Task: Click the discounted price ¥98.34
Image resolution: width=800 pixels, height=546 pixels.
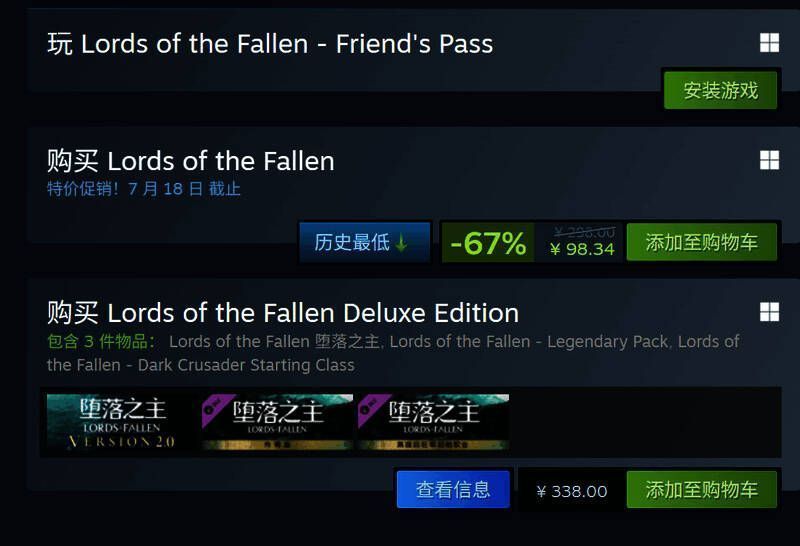Action: click(582, 249)
